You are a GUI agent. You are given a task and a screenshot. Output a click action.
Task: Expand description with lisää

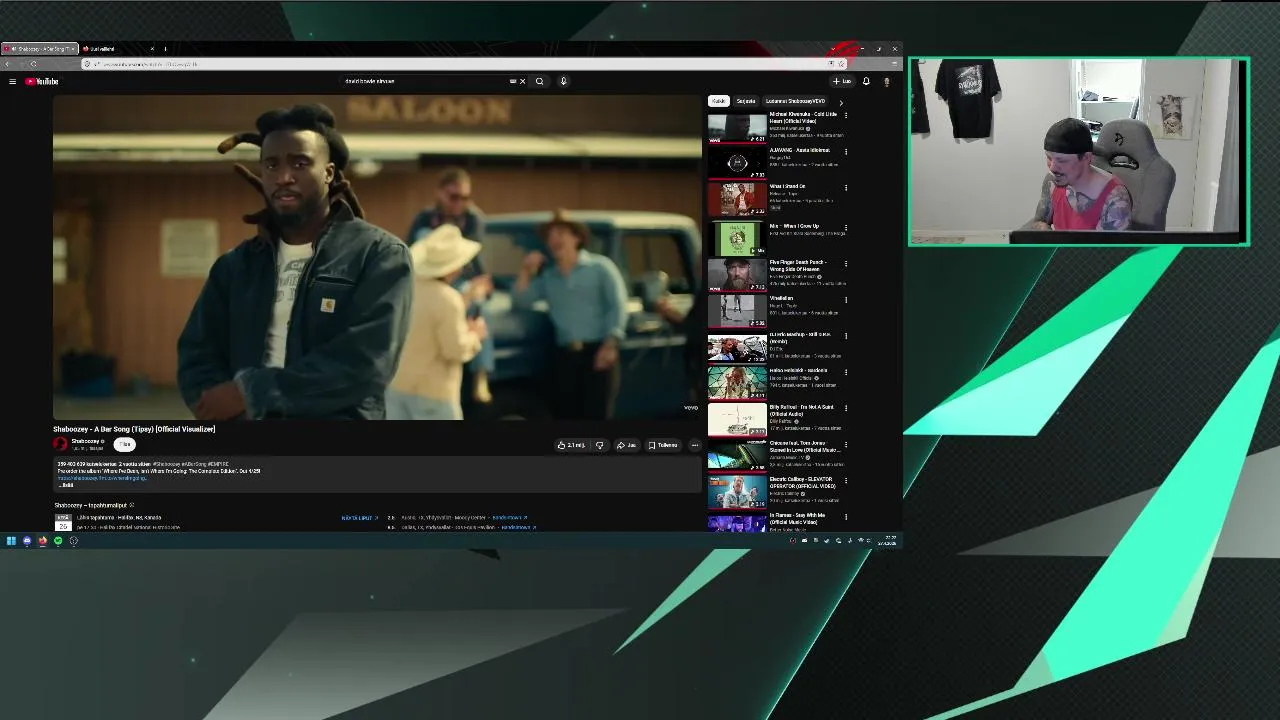67,485
